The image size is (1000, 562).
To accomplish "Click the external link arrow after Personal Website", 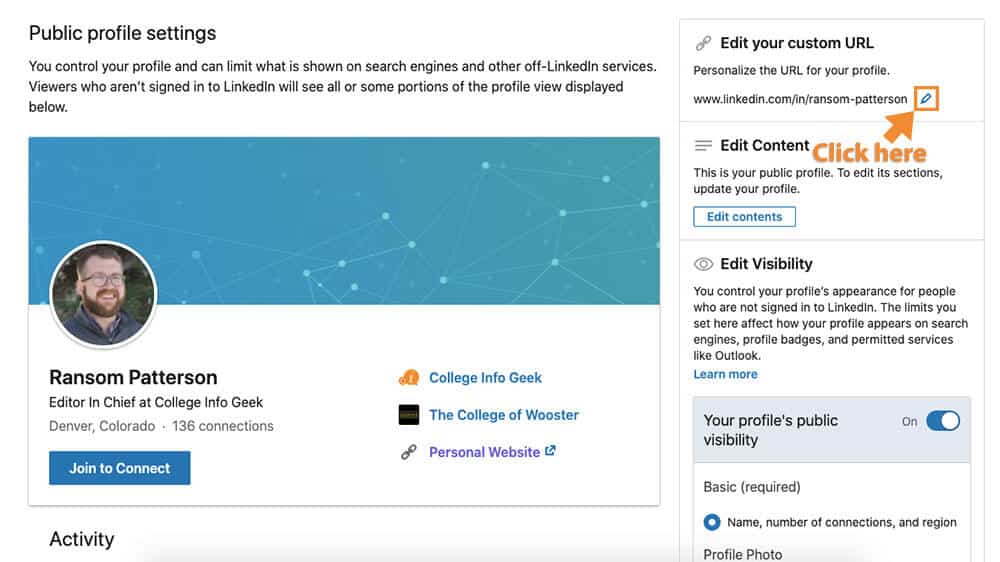I will [550, 451].
